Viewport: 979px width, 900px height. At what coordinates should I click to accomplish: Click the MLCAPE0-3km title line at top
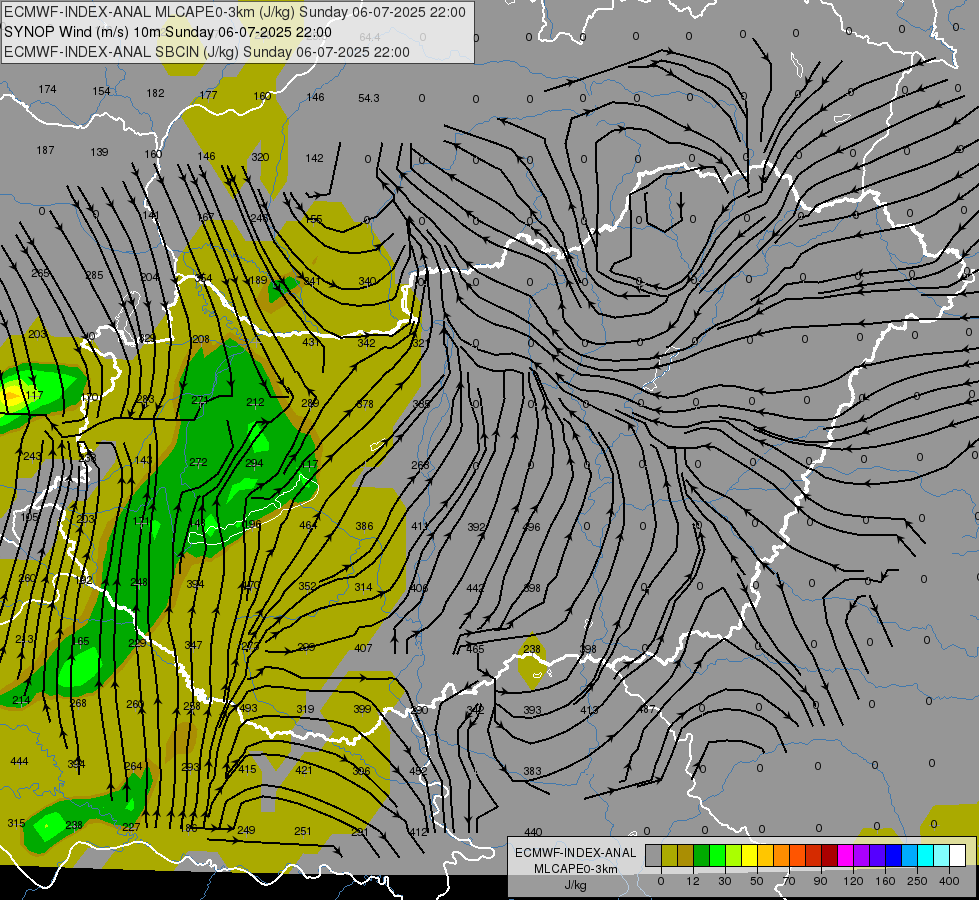[x=235, y=12]
